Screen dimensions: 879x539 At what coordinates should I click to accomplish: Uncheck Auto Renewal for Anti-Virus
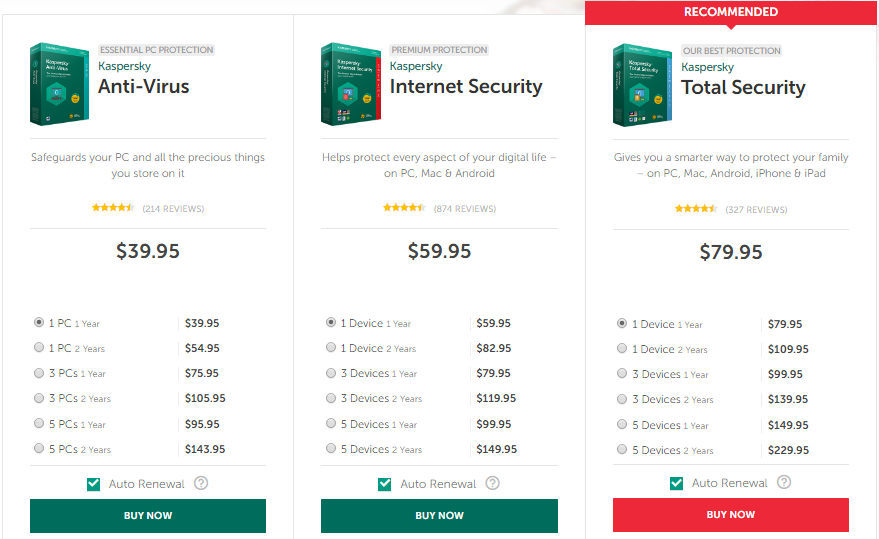click(94, 484)
